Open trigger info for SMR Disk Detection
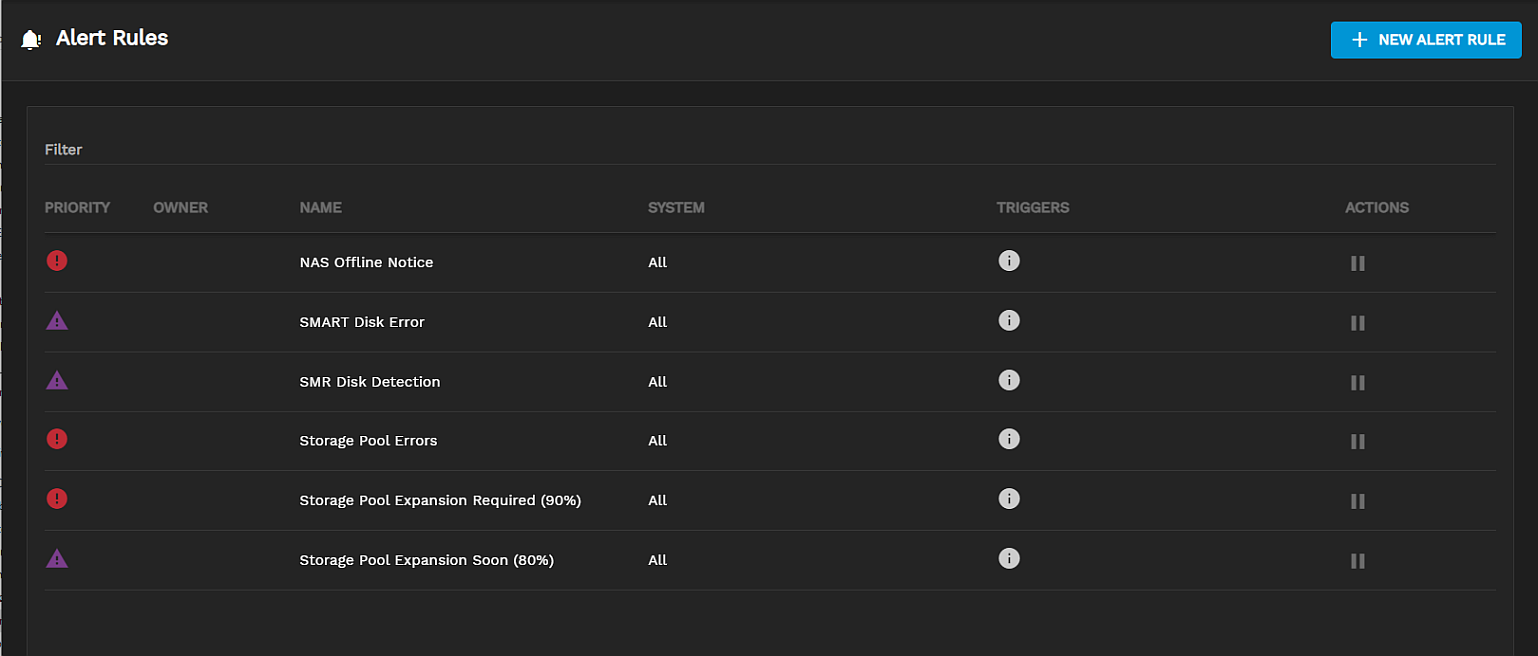1538x656 pixels. pos(1009,380)
